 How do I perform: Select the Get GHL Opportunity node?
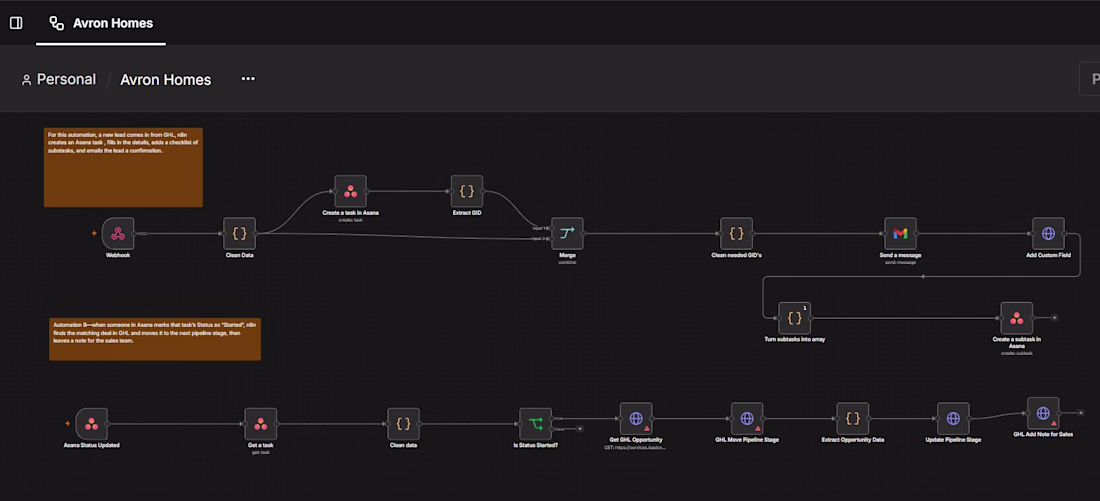(x=636, y=418)
